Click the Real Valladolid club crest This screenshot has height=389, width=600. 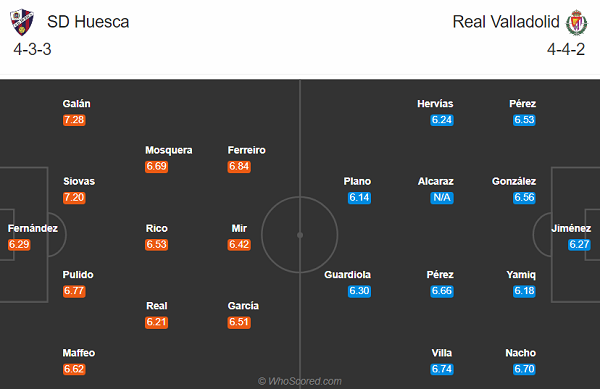click(577, 22)
